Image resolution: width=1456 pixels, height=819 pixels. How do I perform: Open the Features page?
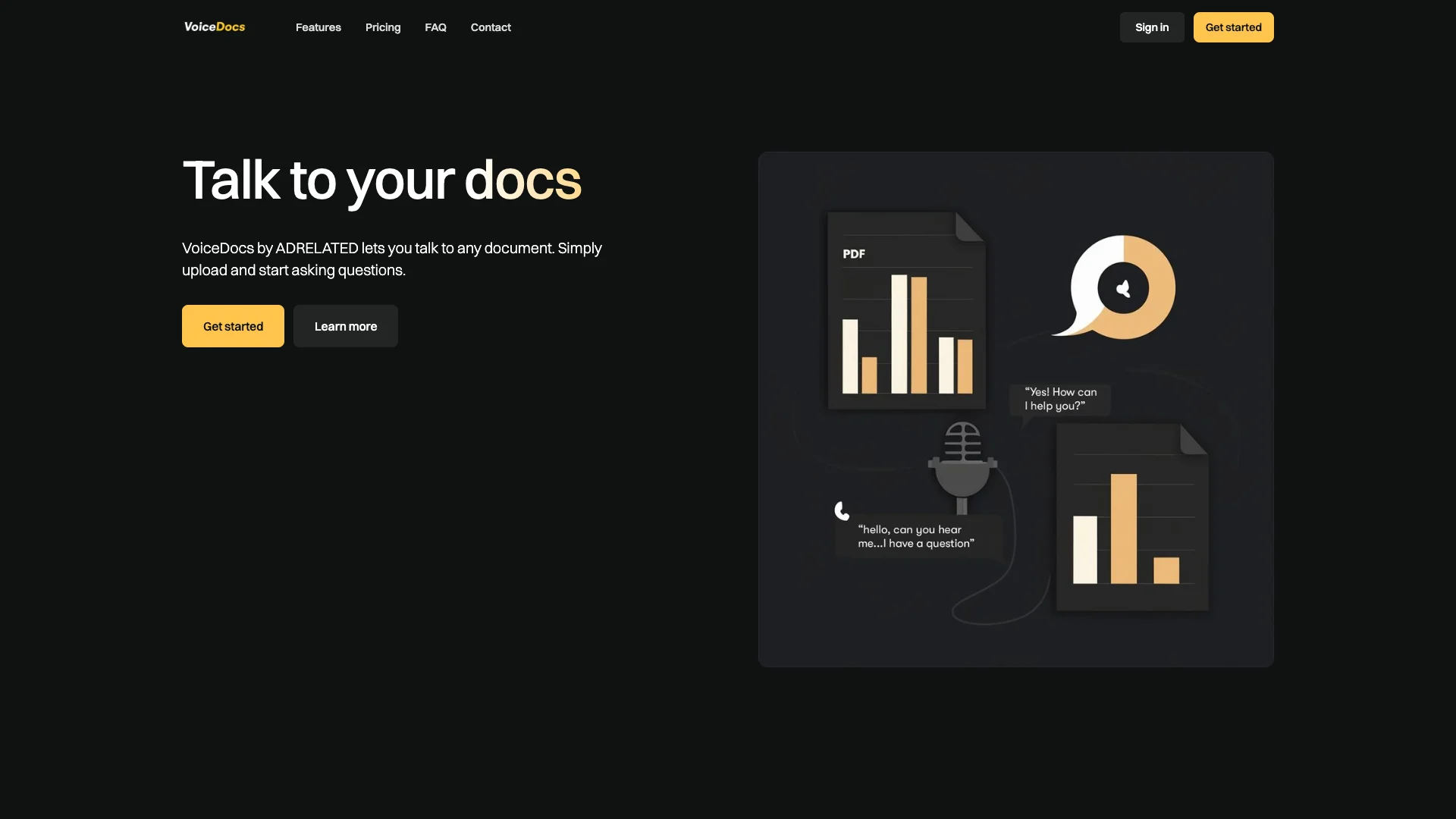click(x=318, y=27)
